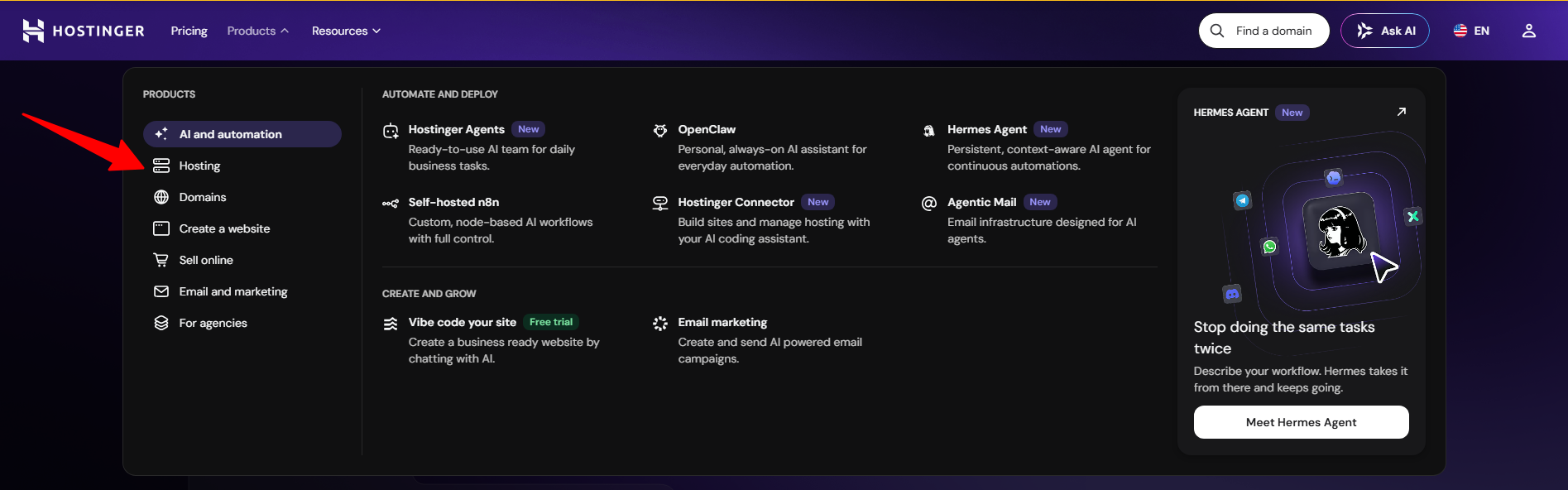This screenshot has width=1568, height=490.
Task: Open Hermes Agent card external arrow
Action: pos(1402,112)
